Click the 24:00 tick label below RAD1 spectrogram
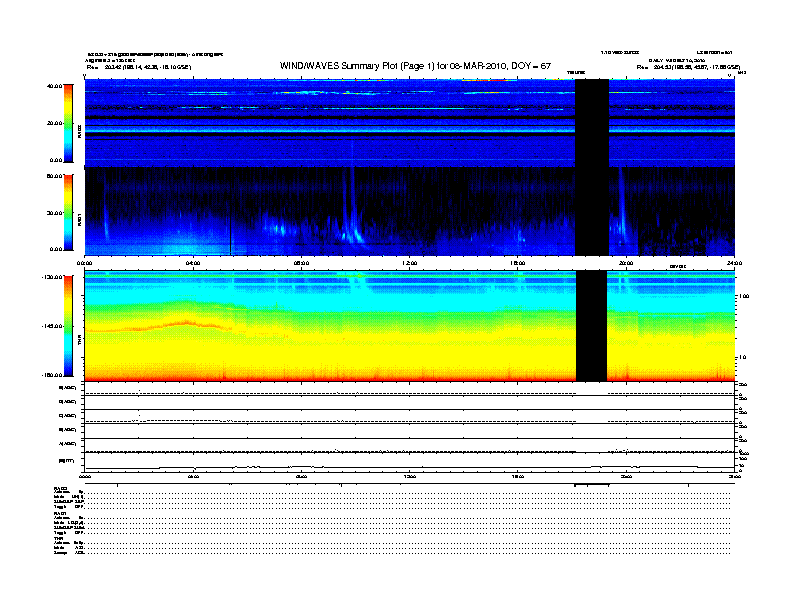 (x=734, y=263)
